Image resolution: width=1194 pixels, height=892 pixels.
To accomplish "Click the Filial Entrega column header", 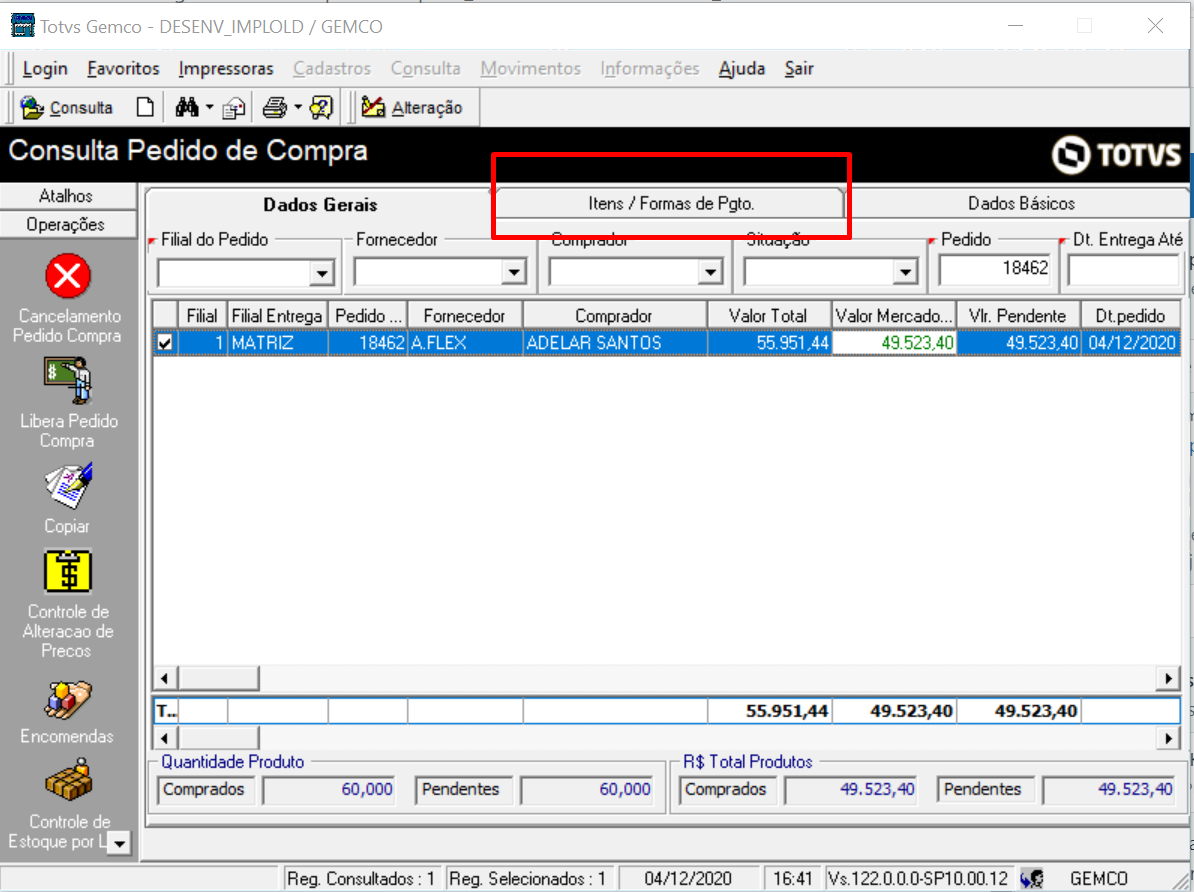I will tap(277, 315).
